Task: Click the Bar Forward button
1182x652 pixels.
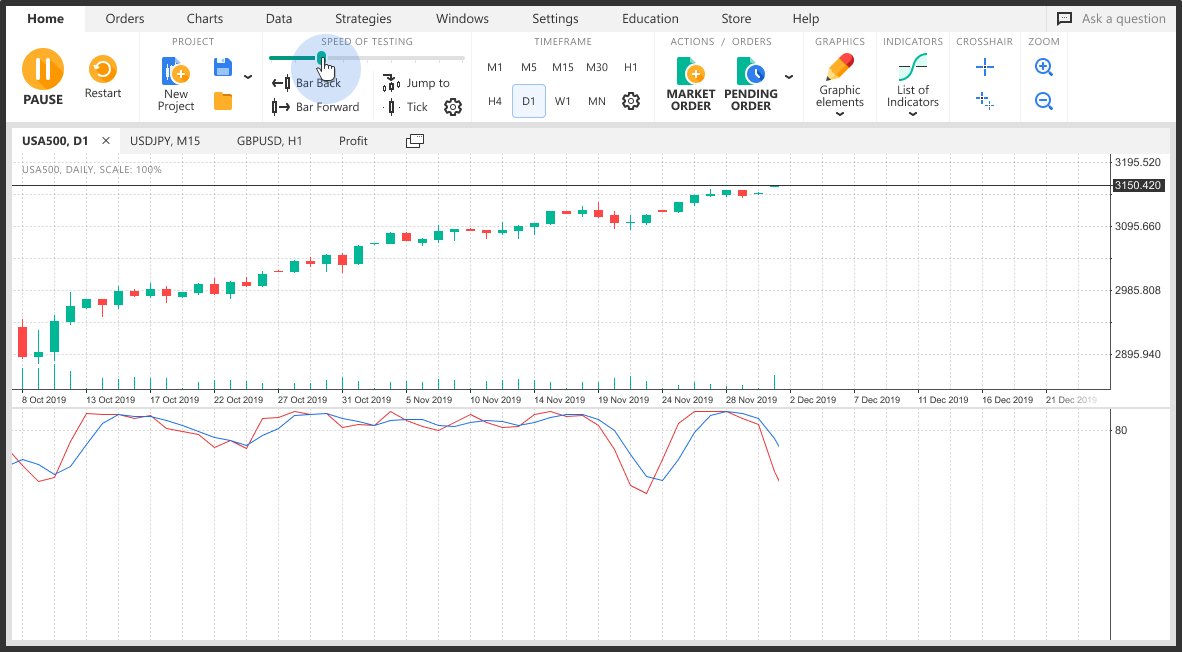Action: (316, 107)
